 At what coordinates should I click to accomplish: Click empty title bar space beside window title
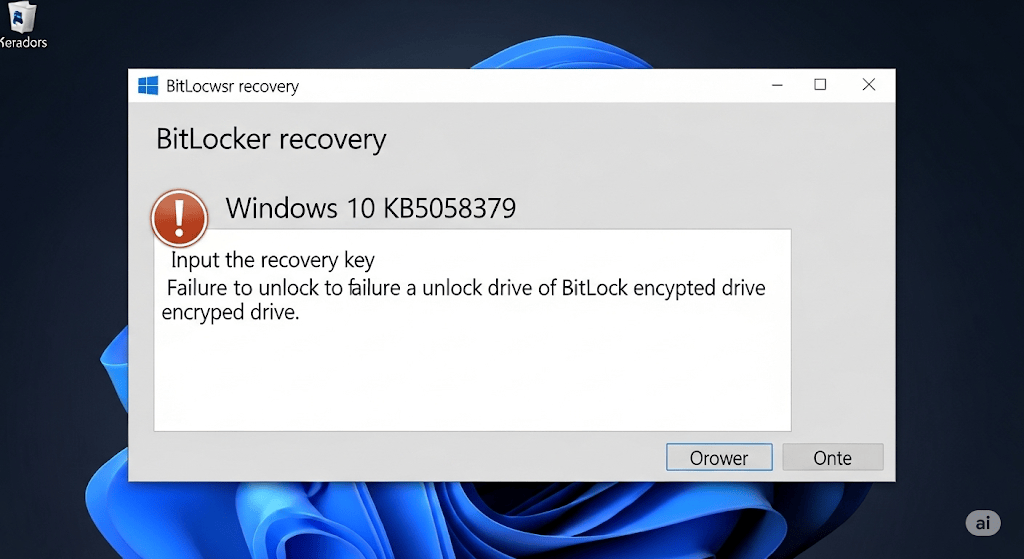(522, 86)
